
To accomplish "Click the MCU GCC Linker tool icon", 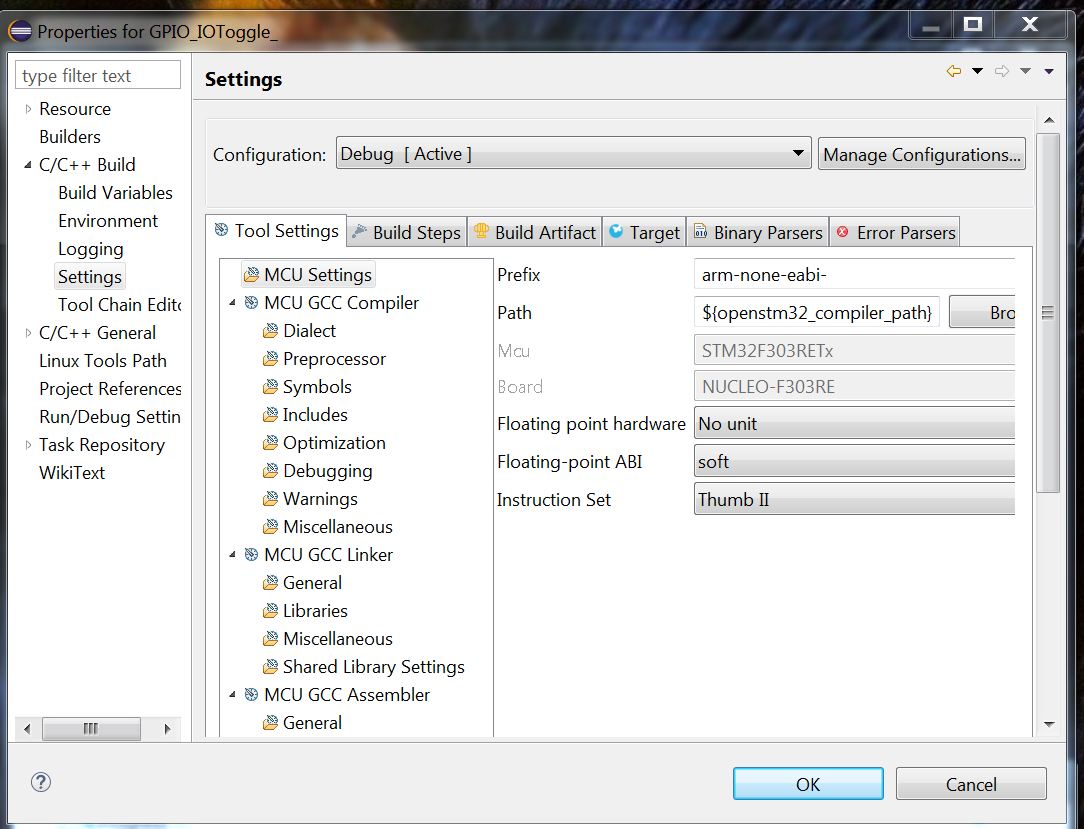I will pyautogui.click(x=252, y=555).
